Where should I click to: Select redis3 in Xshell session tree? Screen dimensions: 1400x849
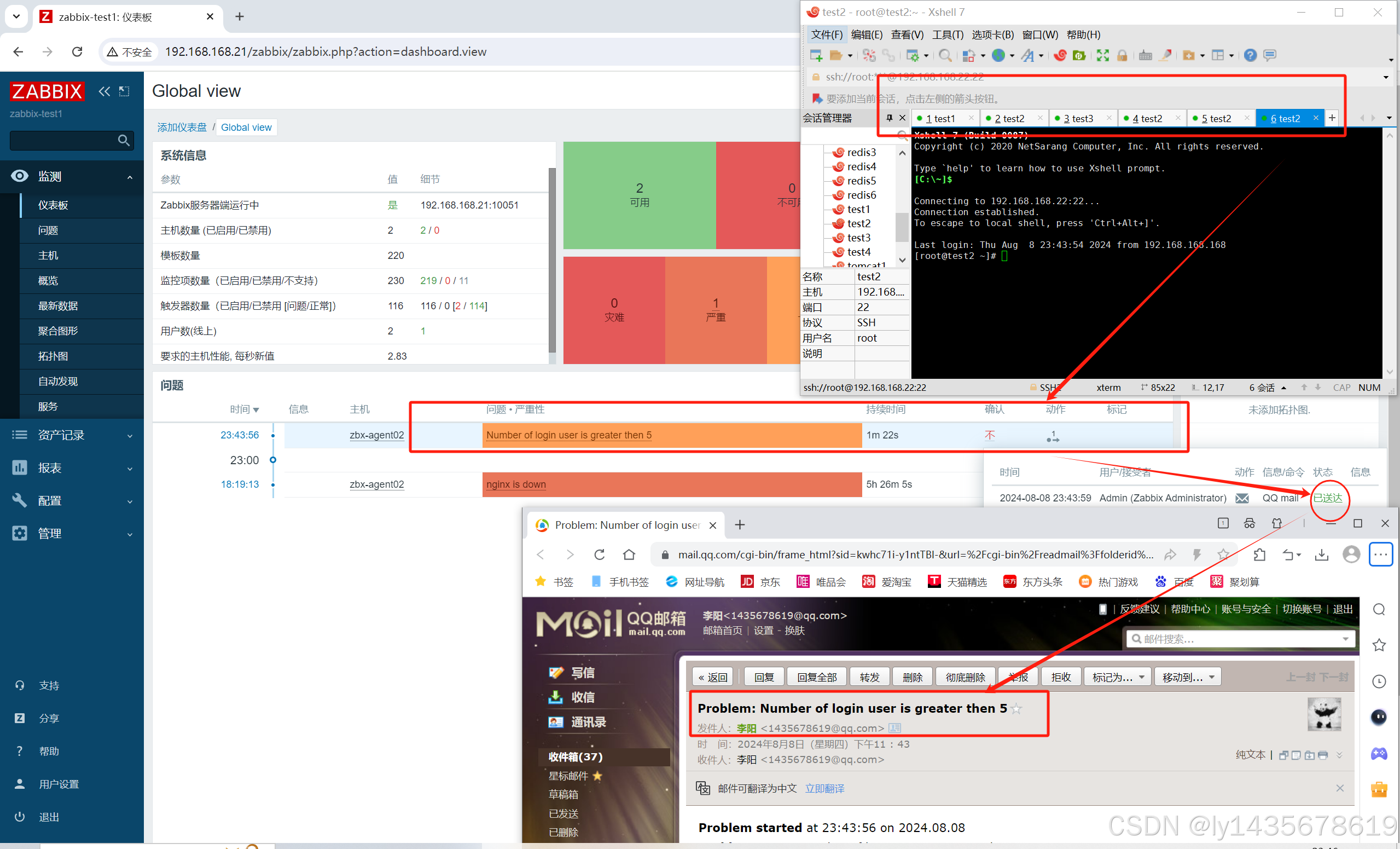(x=861, y=152)
